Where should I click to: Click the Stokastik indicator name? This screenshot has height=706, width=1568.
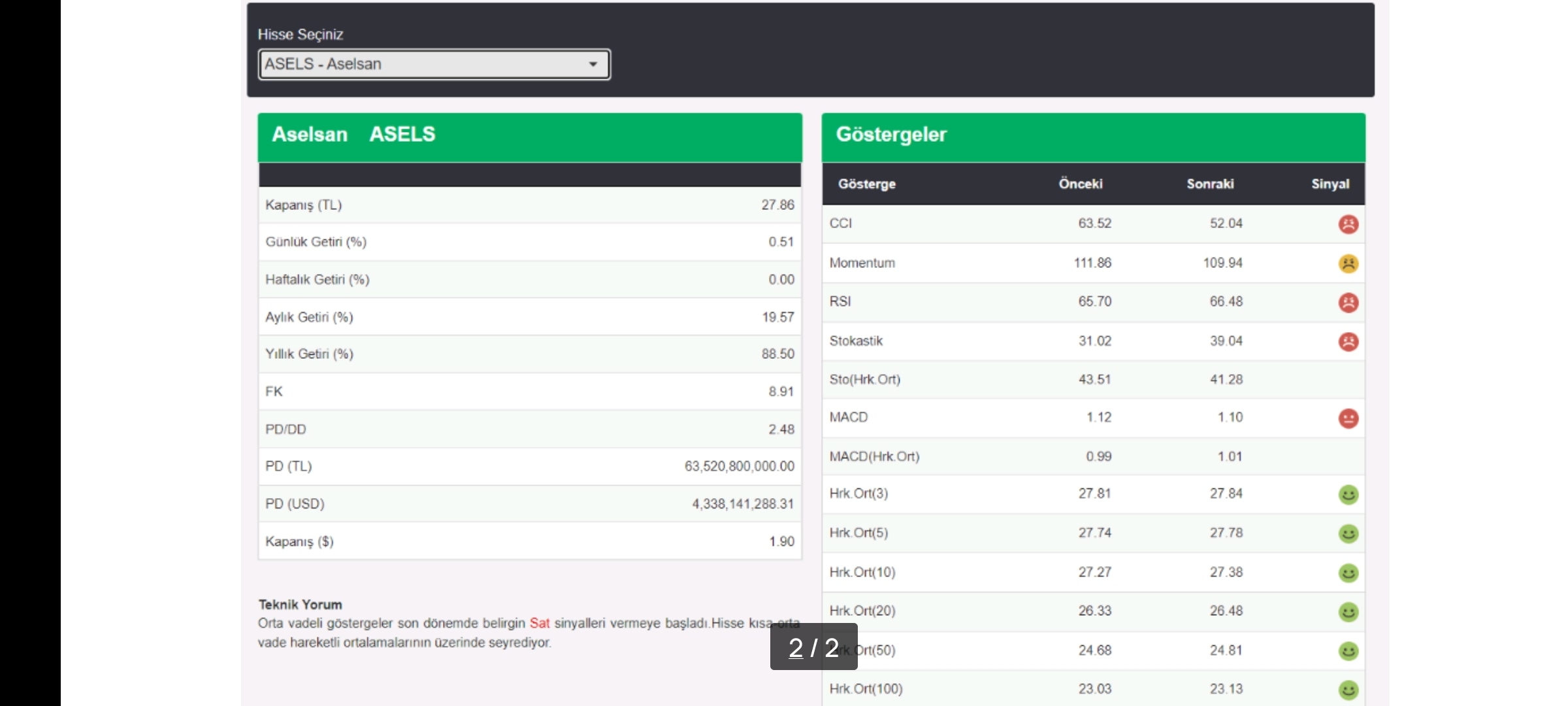pos(856,341)
